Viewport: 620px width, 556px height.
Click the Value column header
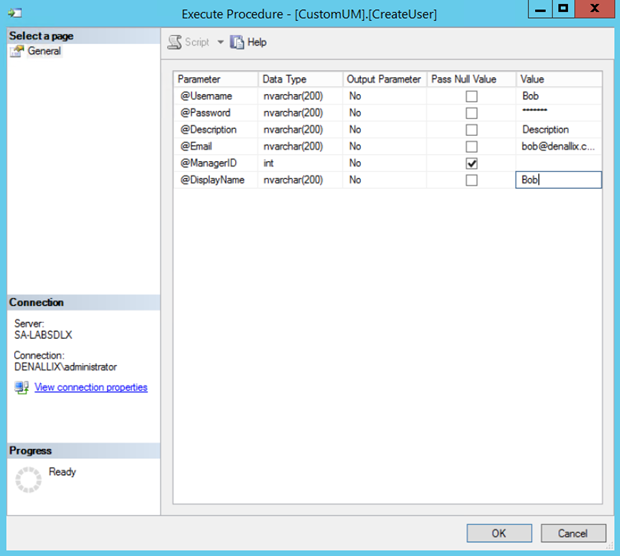tap(559, 79)
